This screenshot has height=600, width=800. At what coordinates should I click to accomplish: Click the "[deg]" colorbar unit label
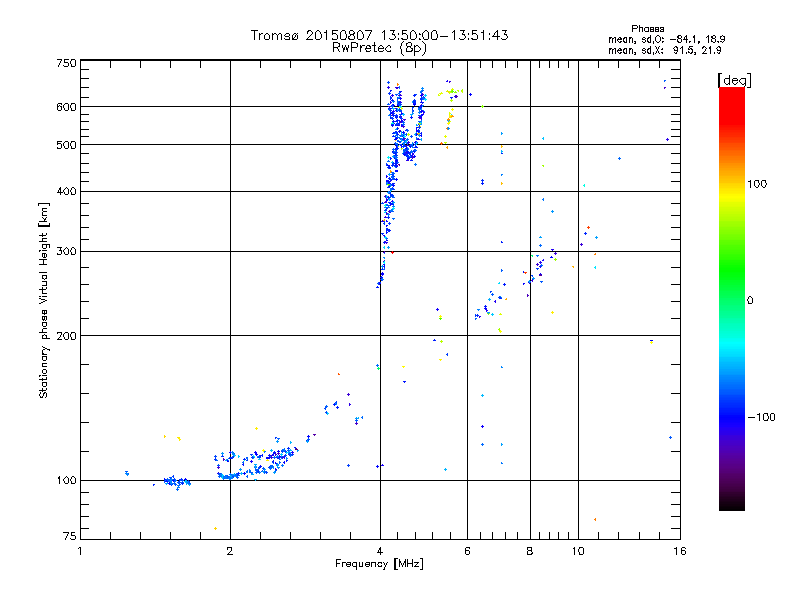click(734, 80)
